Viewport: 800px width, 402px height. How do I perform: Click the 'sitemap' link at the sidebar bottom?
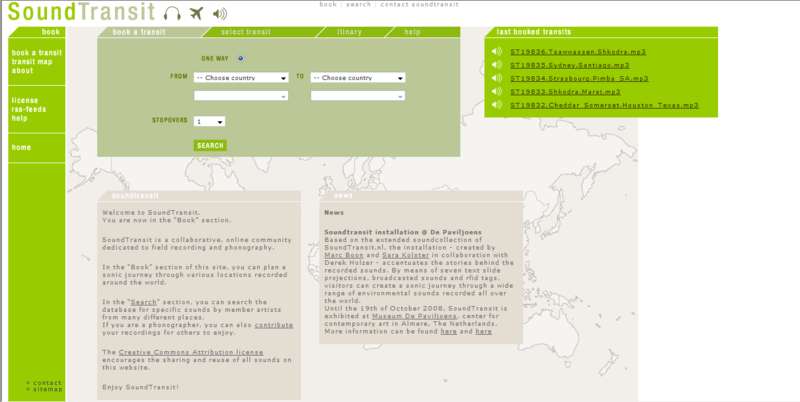click(x=47, y=389)
